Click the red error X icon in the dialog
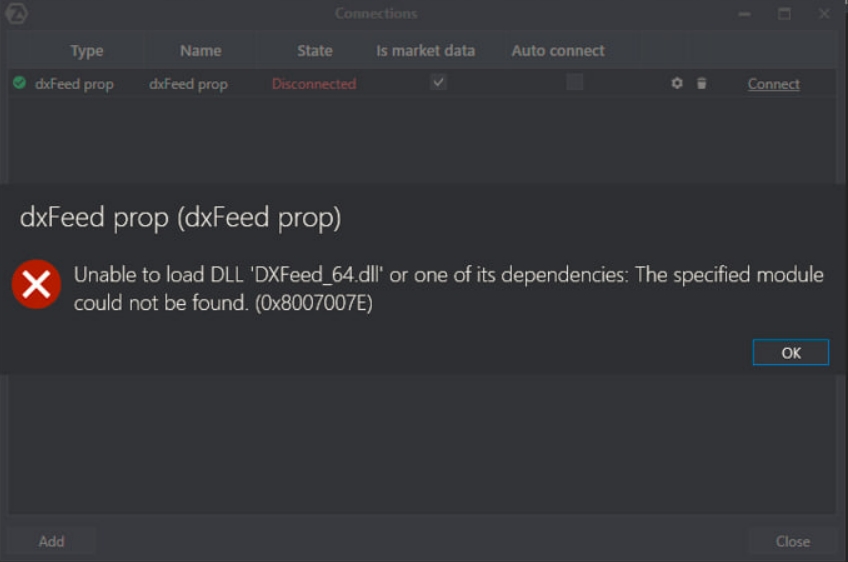Viewport: 848px width, 562px height. click(x=37, y=287)
